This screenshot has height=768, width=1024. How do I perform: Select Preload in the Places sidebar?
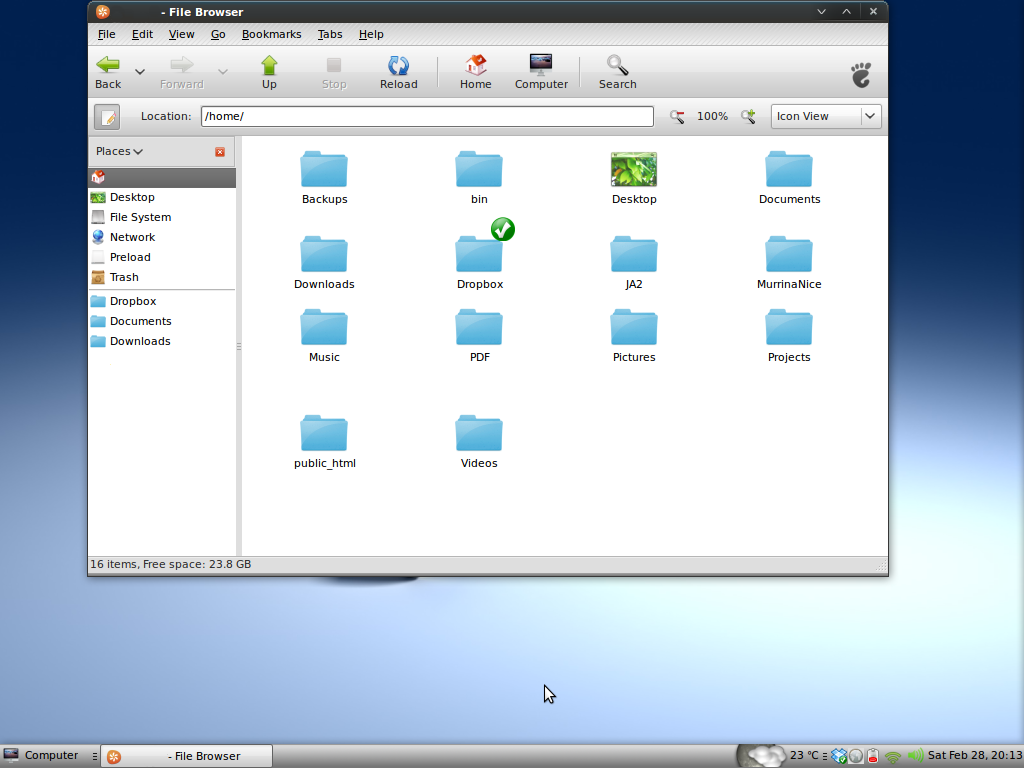point(162,257)
